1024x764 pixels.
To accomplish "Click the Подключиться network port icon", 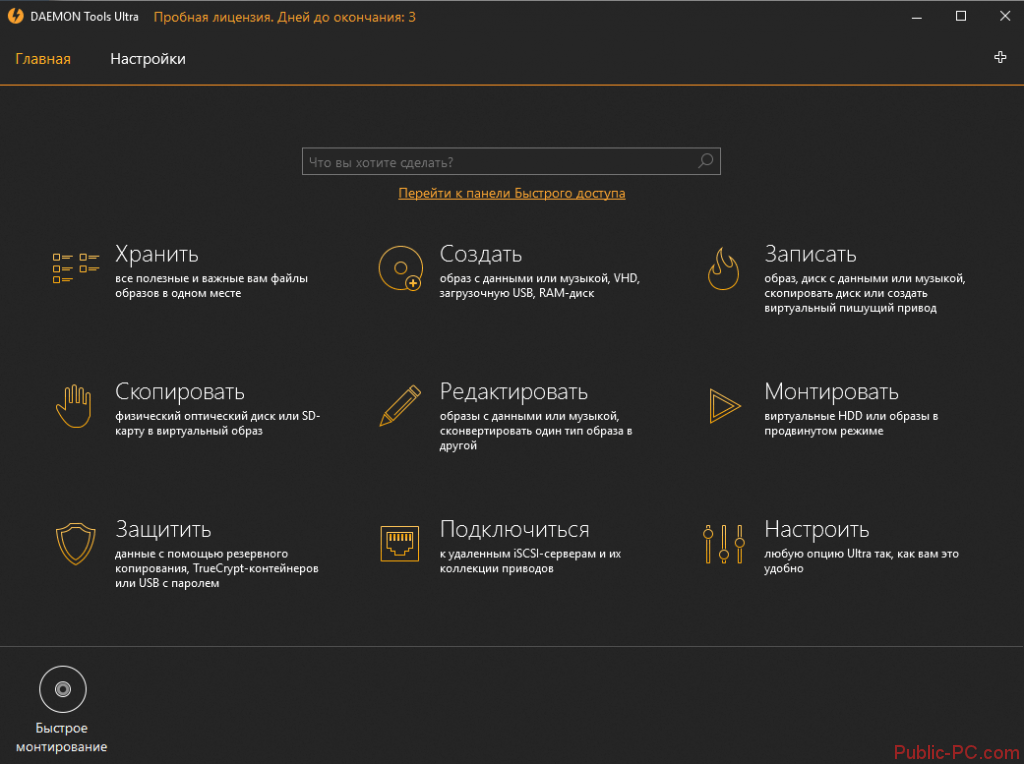I will pos(399,543).
